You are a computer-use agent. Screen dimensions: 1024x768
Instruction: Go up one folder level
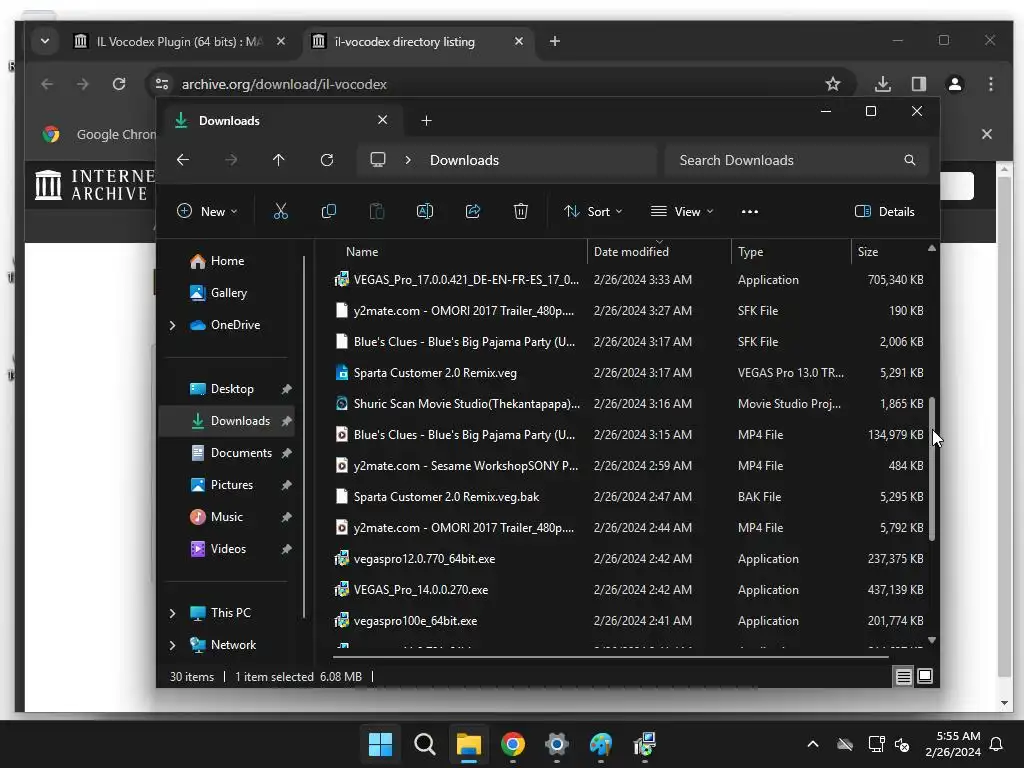pos(279,160)
